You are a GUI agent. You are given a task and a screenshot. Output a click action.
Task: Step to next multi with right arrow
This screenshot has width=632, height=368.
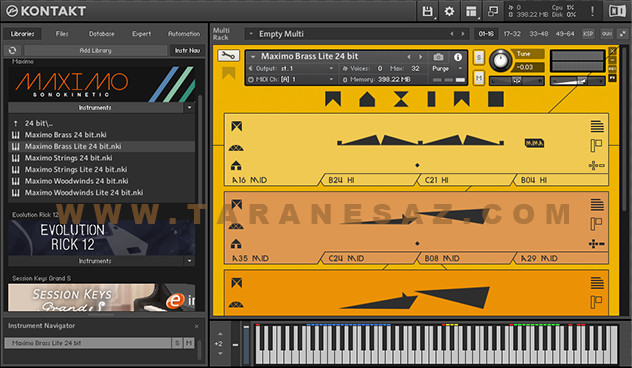click(463, 34)
